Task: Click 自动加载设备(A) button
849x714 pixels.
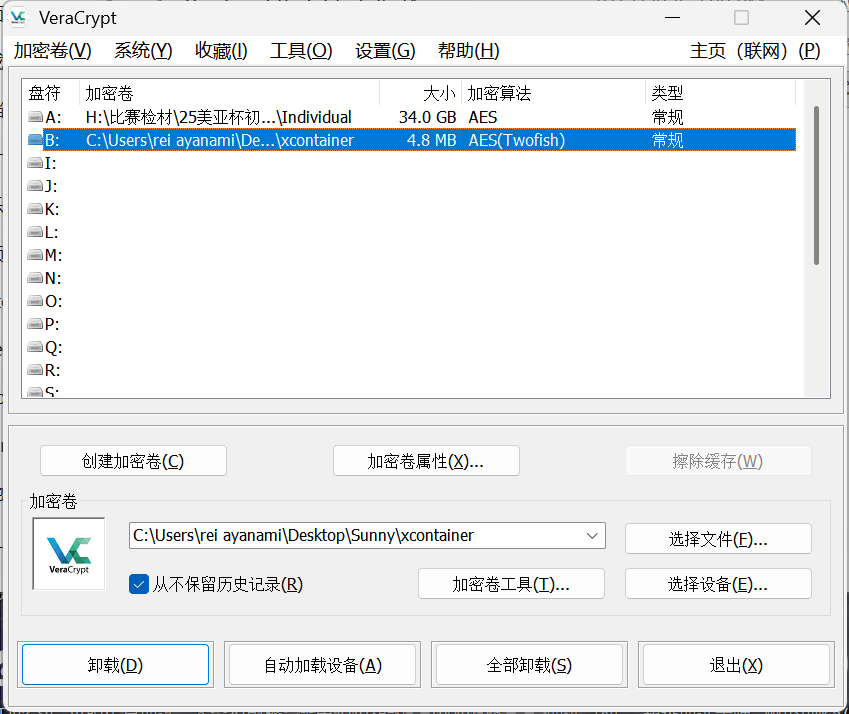Action: point(323,665)
